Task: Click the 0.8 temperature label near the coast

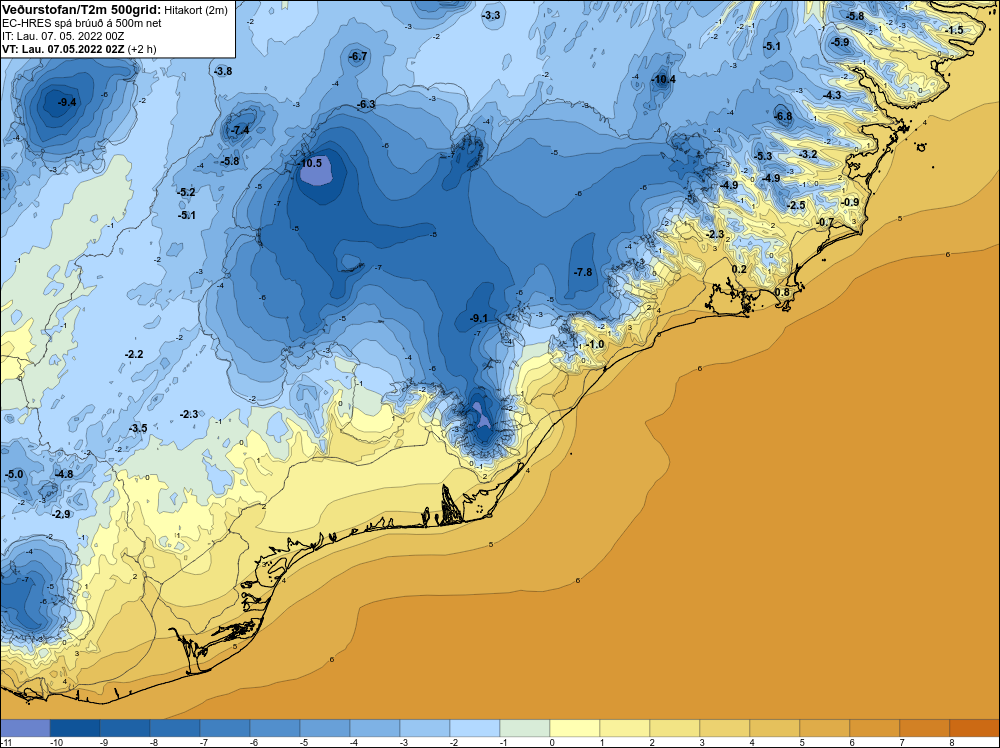Action: point(782,292)
